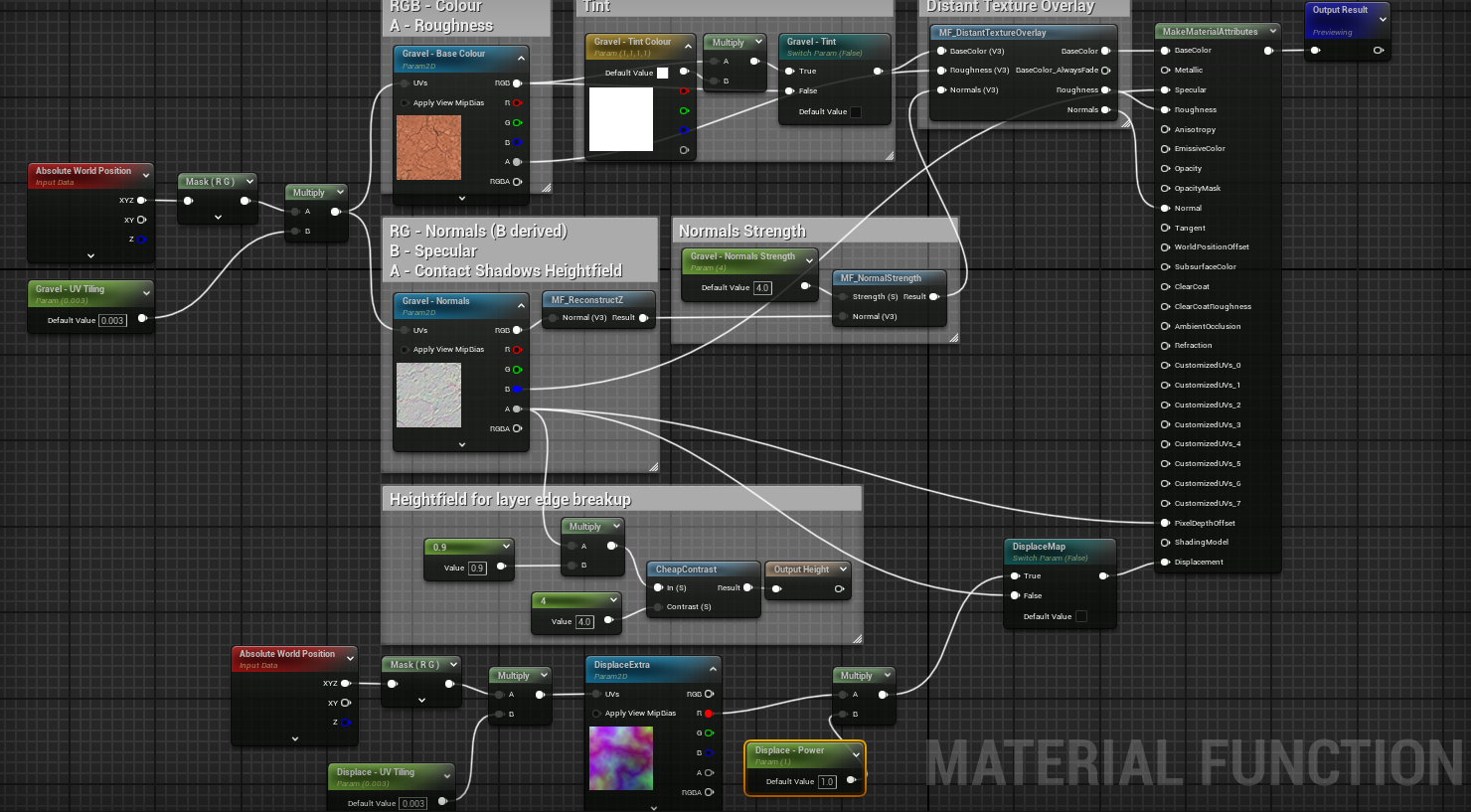Collapse the Gravel - Base Colour node with its arrow
Viewport: 1471px width, 812px height.
pos(521,59)
